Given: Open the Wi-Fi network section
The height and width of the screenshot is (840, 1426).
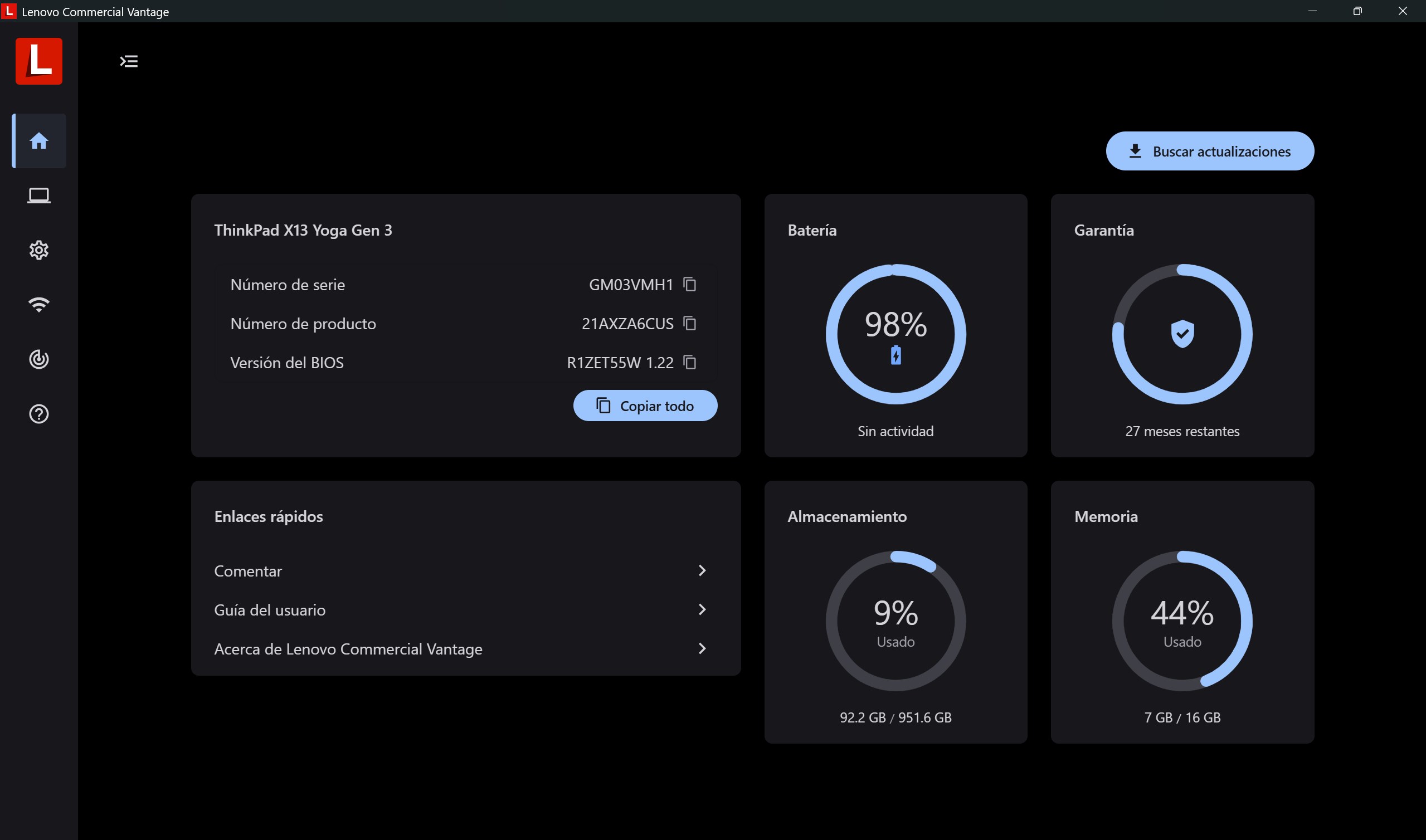Looking at the screenshot, I should (39, 305).
